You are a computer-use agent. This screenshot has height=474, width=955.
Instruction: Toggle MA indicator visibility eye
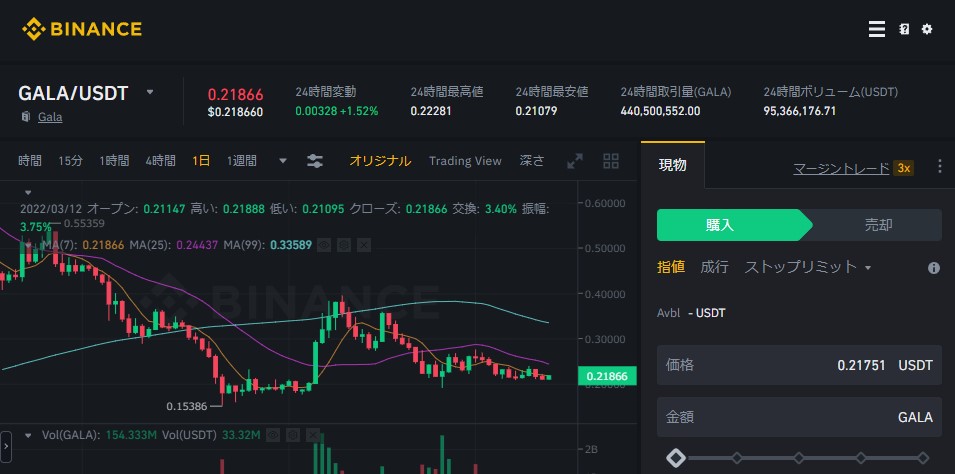pos(324,246)
